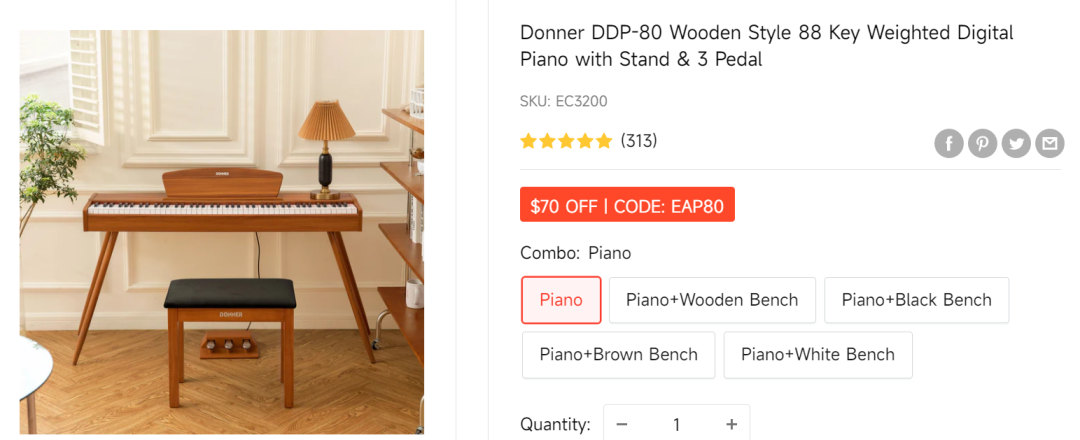
Task: Choose the Piano+Black Bench combo
Action: point(916,300)
